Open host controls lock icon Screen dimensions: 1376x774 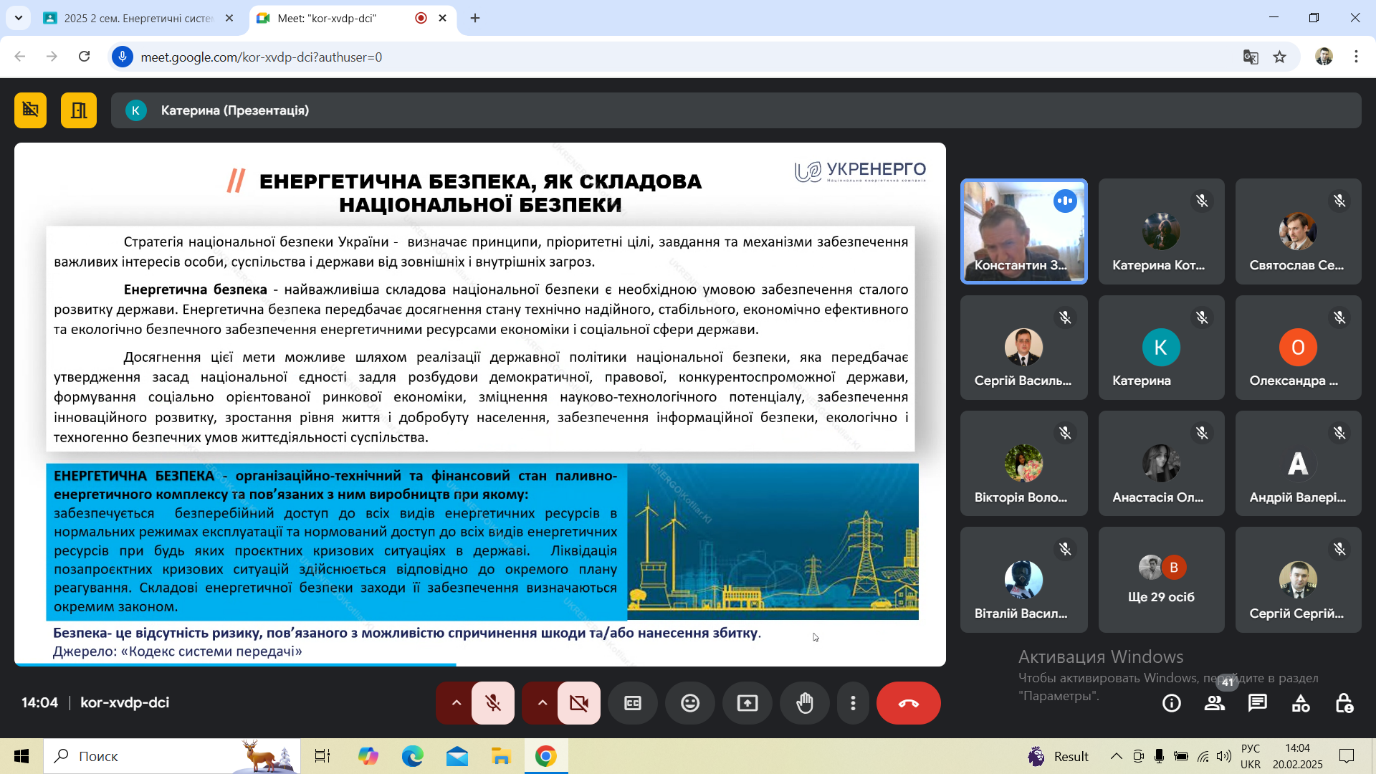(1345, 703)
